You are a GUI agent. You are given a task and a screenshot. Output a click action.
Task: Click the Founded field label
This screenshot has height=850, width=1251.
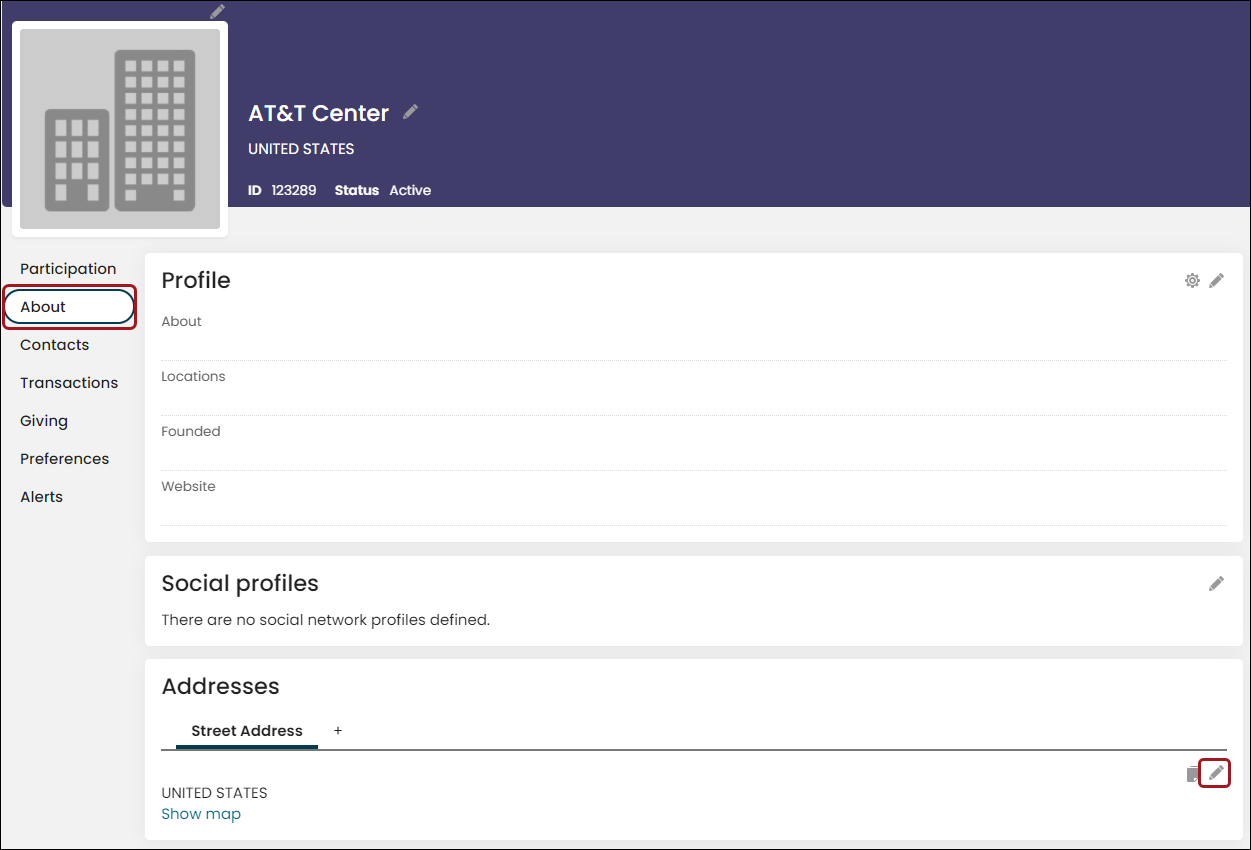(x=191, y=432)
